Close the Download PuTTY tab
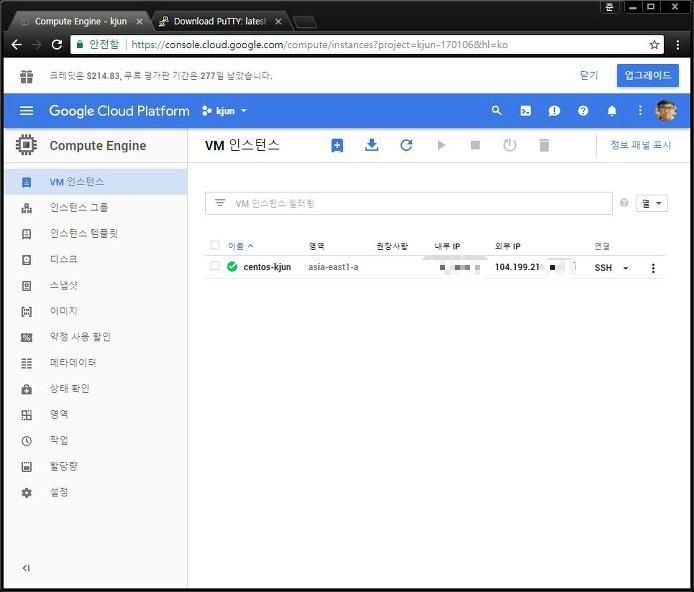Image resolution: width=694 pixels, height=592 pixels. (278, 21)
